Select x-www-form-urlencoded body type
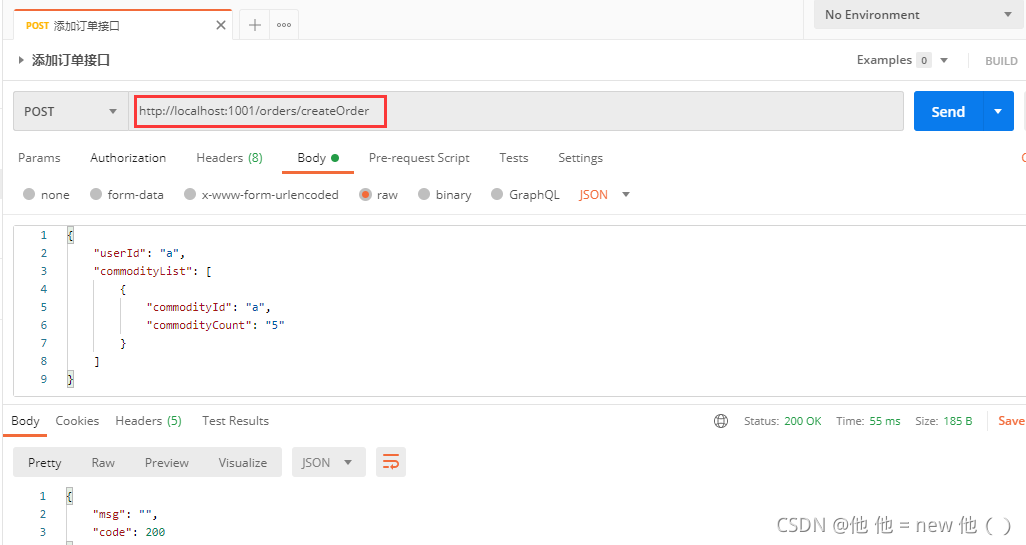1026x545 pixels. tap(261, 194)
